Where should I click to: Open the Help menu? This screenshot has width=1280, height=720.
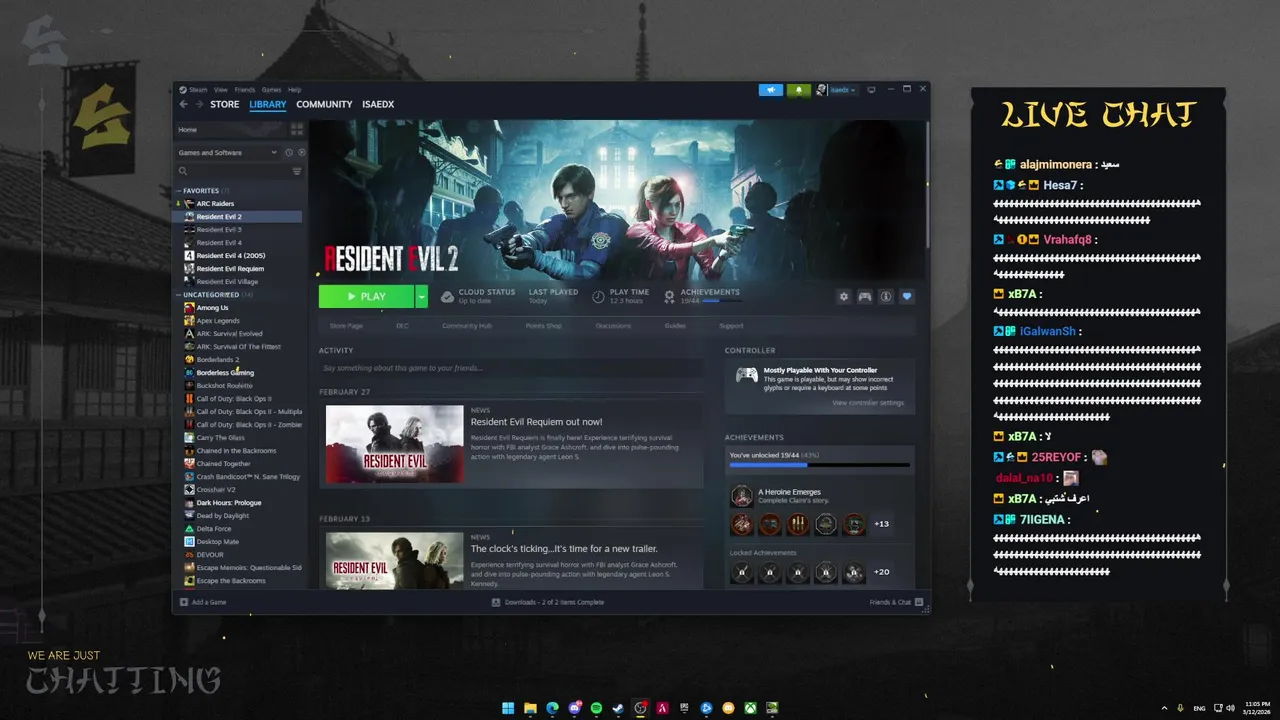coord(294,90)
